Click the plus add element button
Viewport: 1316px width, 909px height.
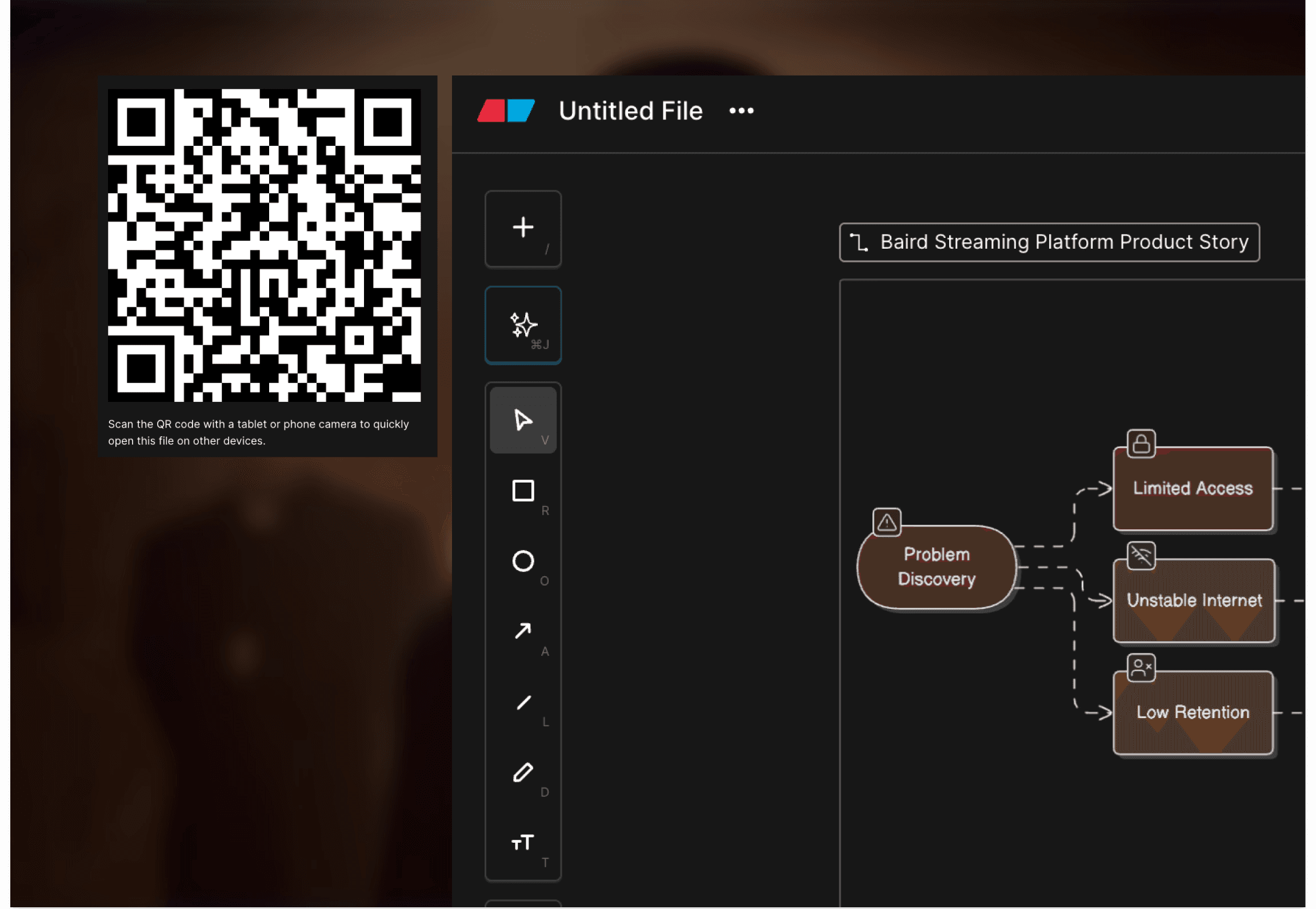click(523, 229)
